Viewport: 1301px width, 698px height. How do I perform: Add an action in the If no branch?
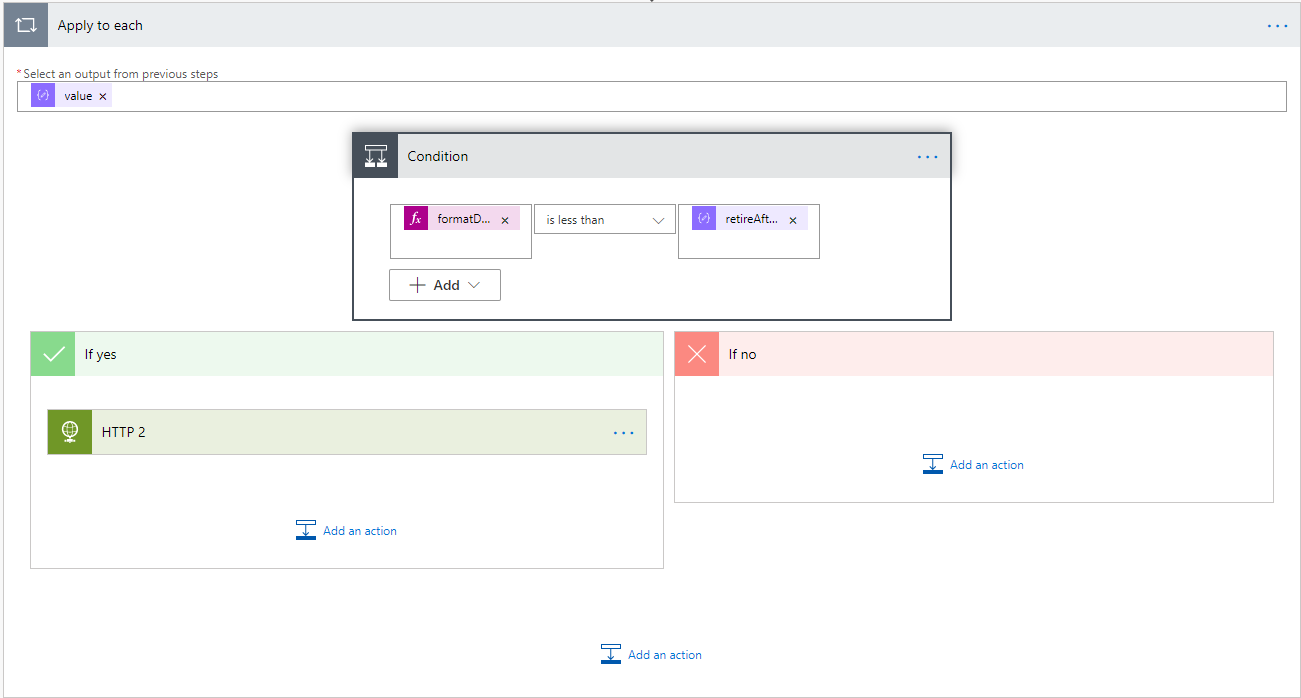(973, 465)
